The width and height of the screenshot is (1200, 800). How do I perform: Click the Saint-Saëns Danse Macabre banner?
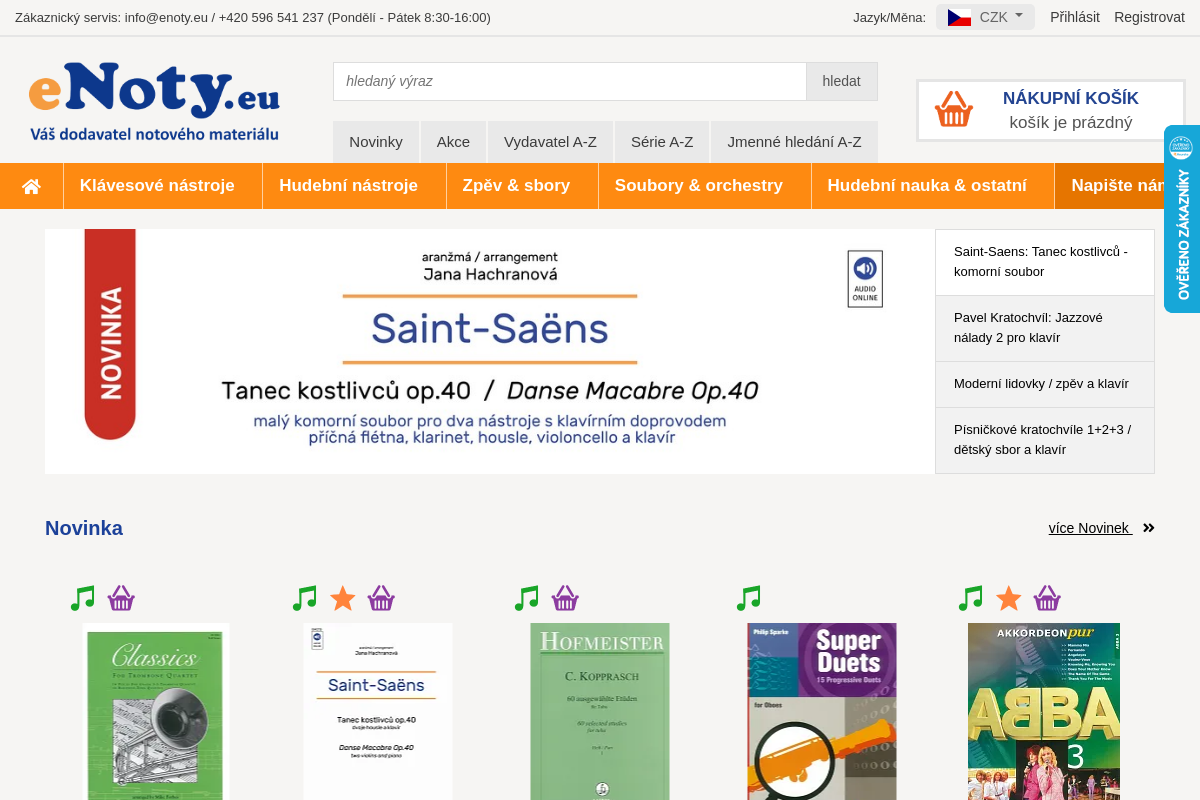pos(489,351)
